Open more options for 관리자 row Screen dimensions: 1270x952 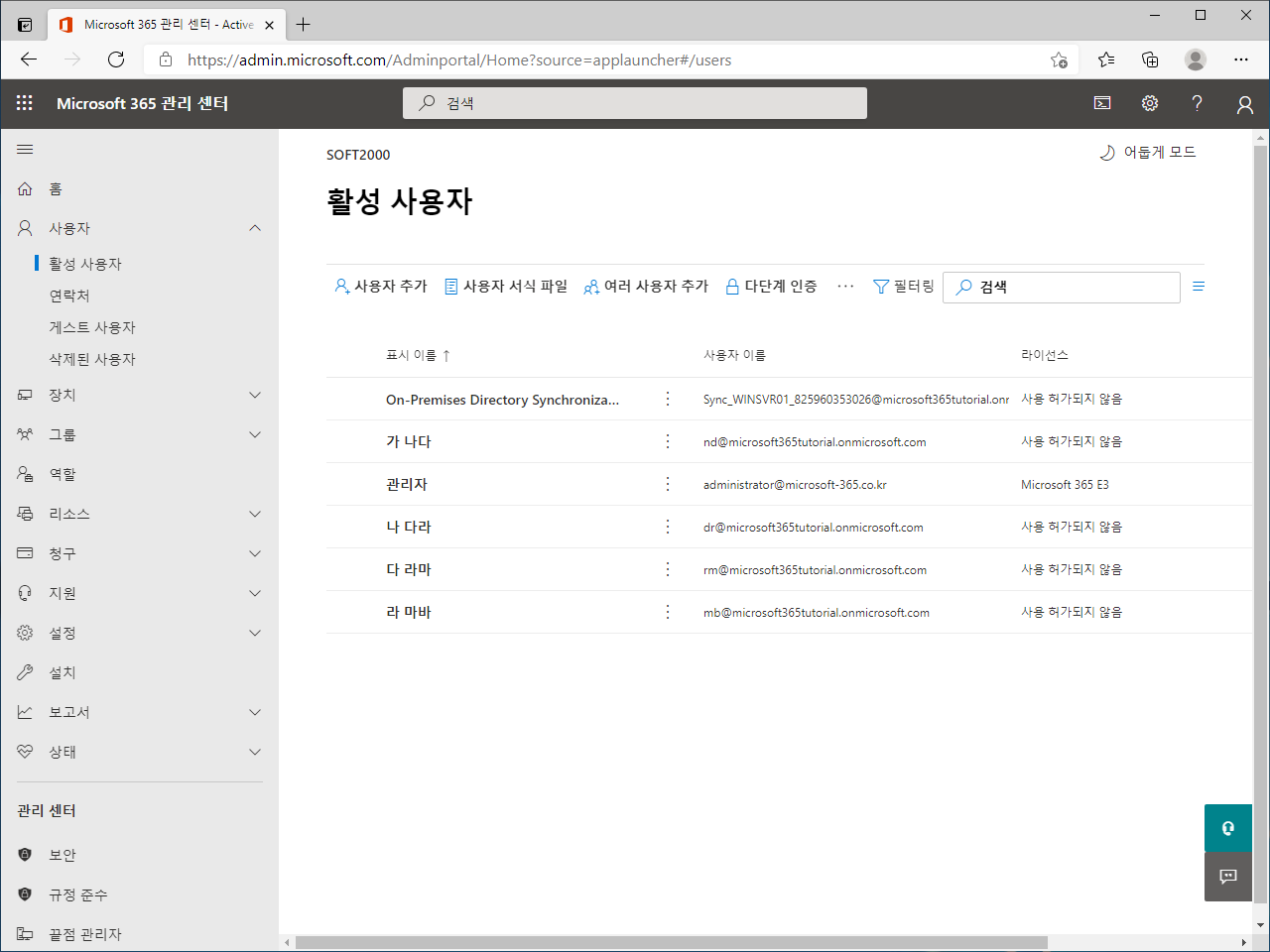[668, 484]
